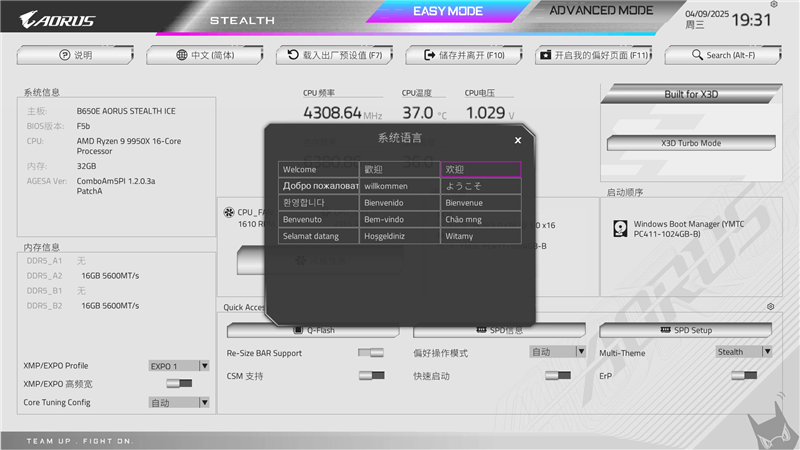Click the save and exit arrow icon
800x450 pixels.
pyautogui.click(x=430, y=55)
